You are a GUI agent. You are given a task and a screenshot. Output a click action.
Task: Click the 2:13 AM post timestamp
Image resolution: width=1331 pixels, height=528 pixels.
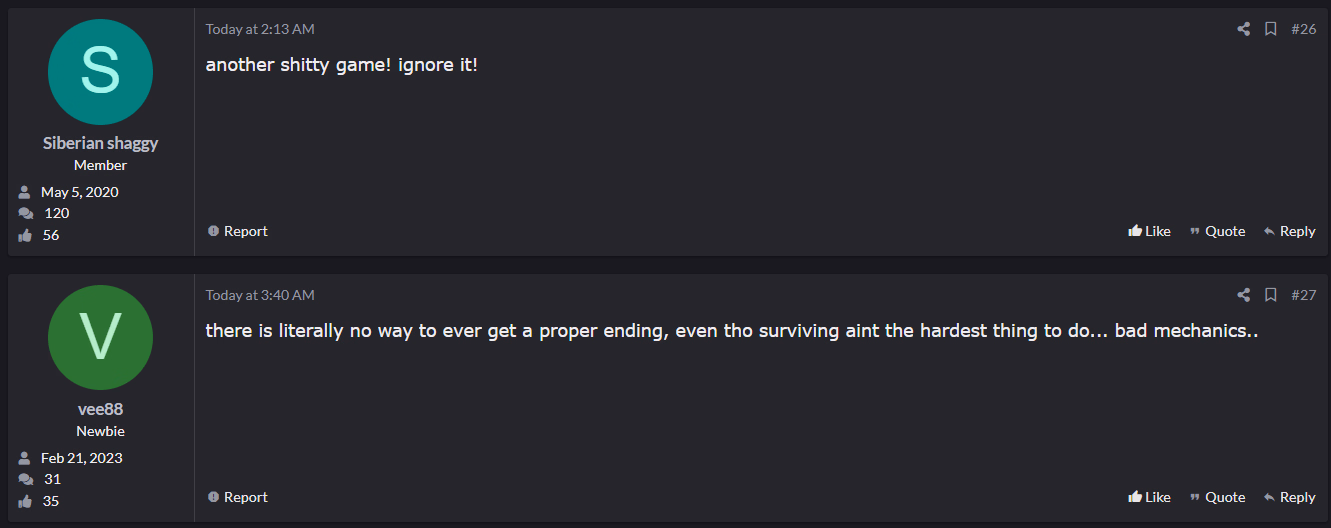click(x=260, y=29)
